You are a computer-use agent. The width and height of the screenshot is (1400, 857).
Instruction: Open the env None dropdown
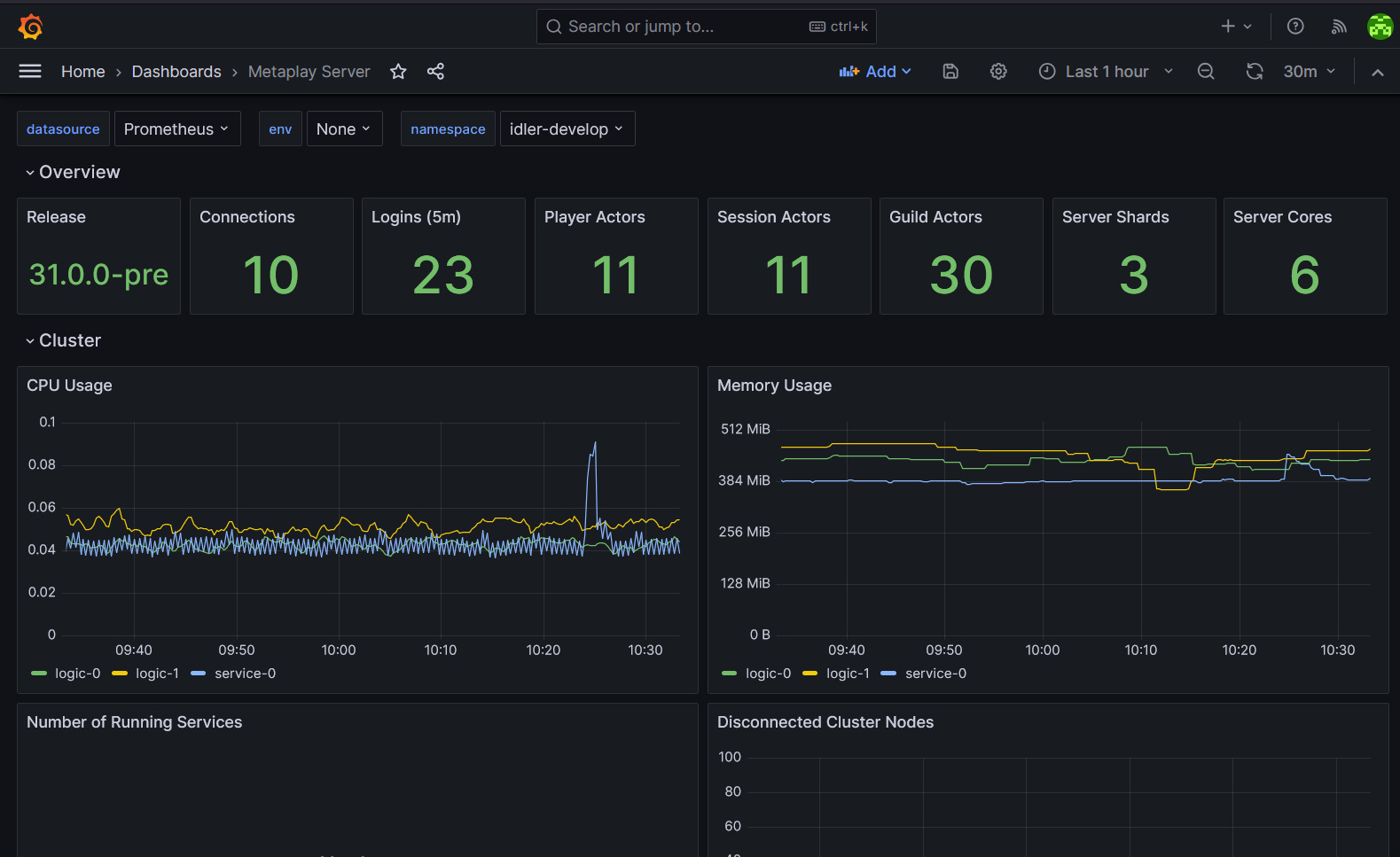pos(344,129)
